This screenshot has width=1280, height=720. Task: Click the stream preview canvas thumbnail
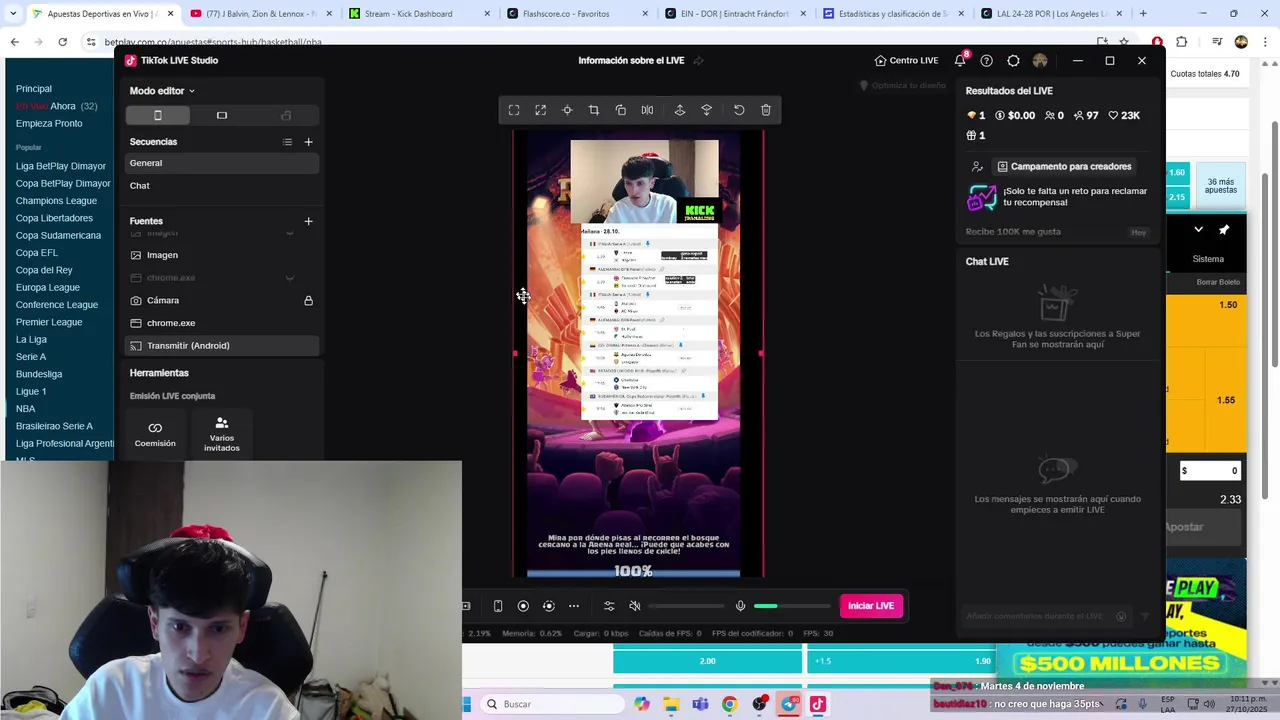pyautogui.click(x=639, y=354)
